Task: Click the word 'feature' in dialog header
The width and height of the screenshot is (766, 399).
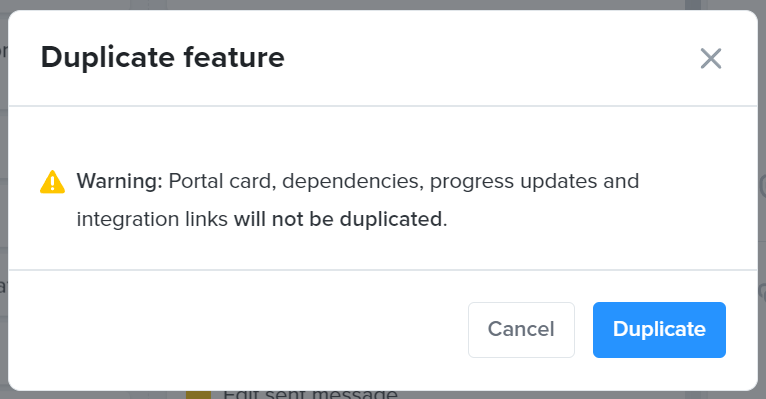Action: coord(234,58)
